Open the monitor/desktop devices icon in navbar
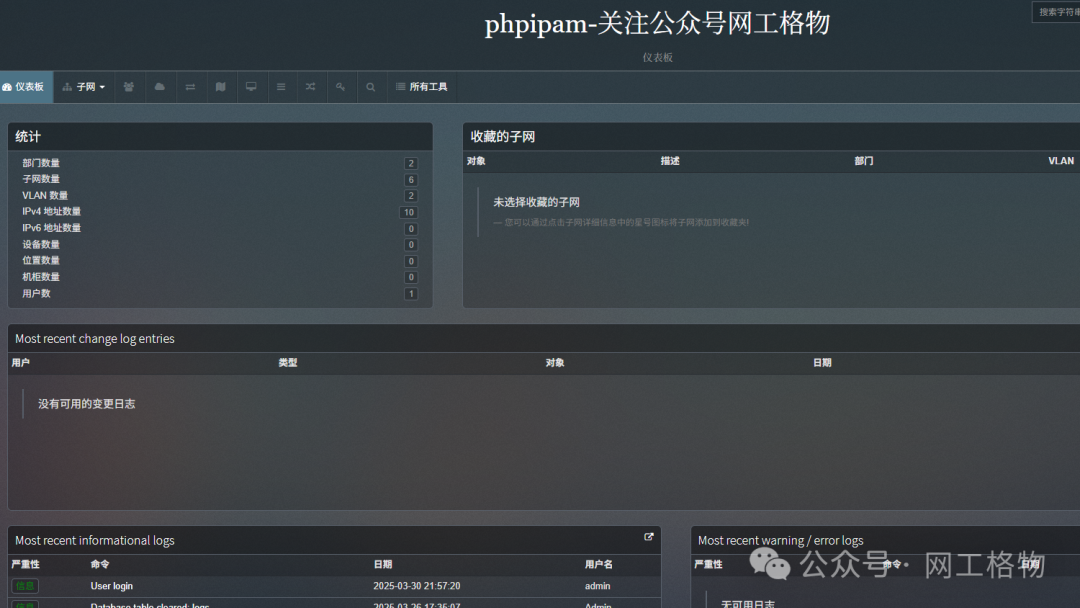The height and width of the screenshot is (608, 1080). click(x=251, y=87)
